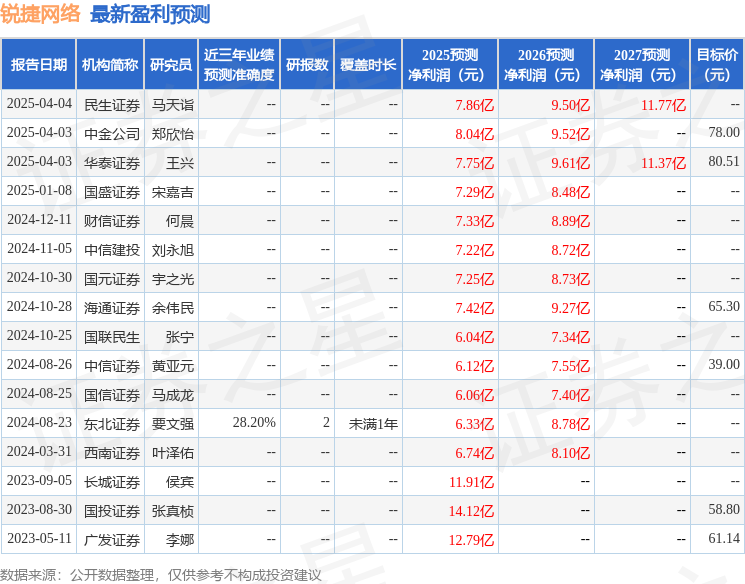Viewport: 745px width, 584px height.
Task: Click the target price 39.00
Action: click(x=724, y=364)
